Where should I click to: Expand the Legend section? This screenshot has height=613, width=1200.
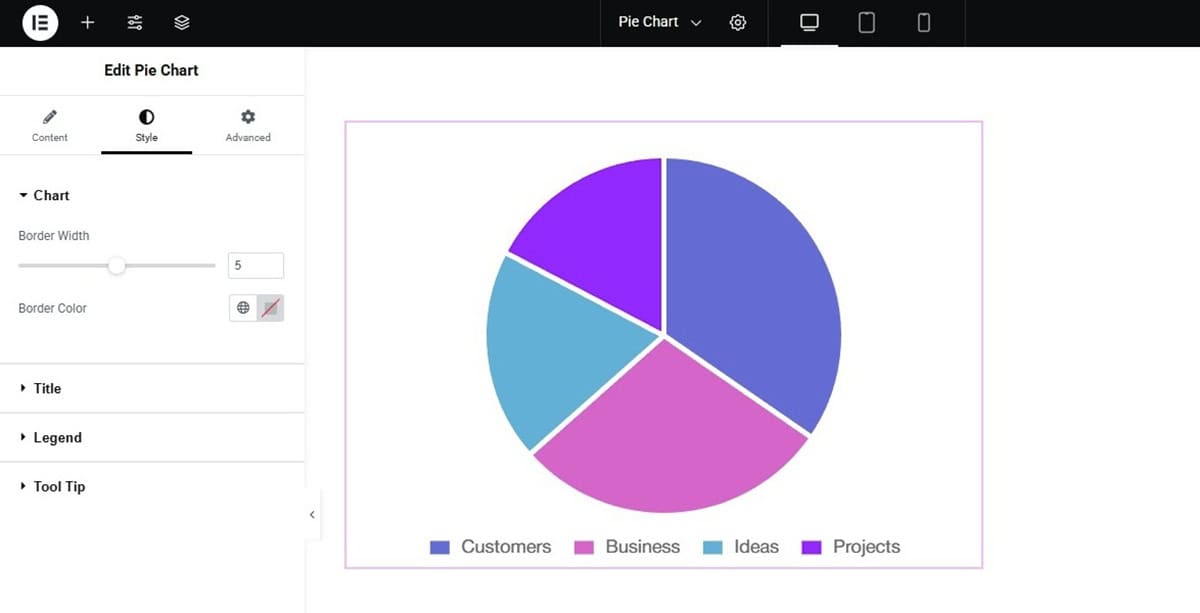[152, 437]
